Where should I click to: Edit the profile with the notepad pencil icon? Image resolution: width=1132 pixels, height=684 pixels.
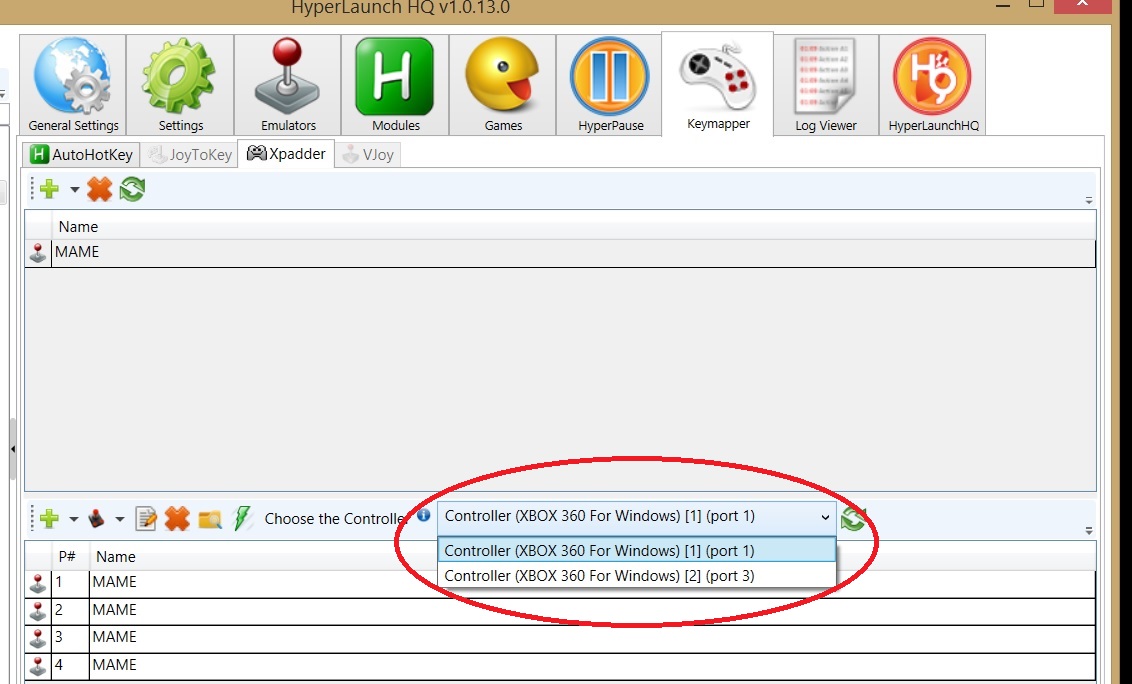[x=147, y=519]
